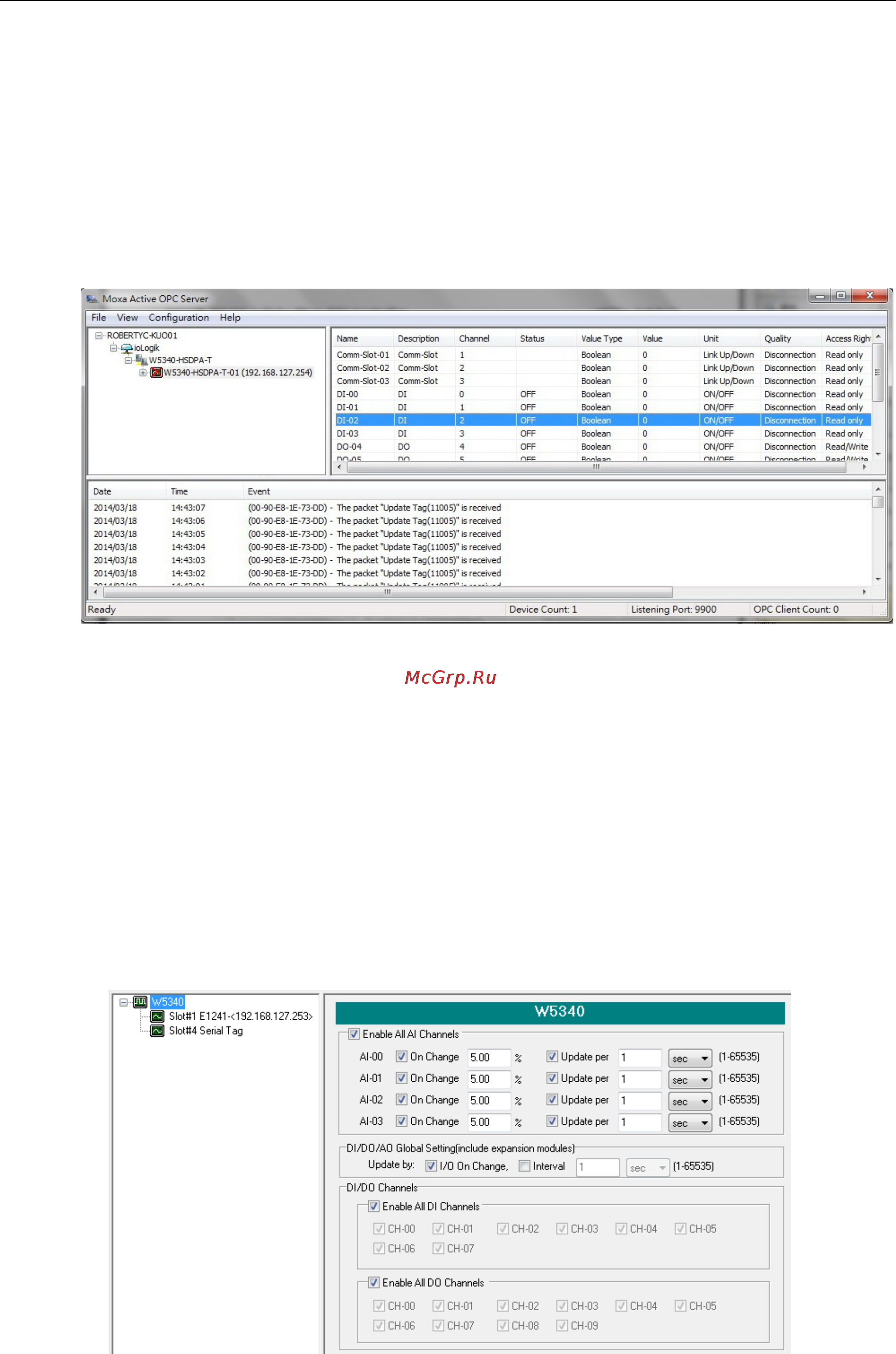This screenshot has height=1354, width=896.
Task: Click the Channel column header
Action: [x=485, y=338]
